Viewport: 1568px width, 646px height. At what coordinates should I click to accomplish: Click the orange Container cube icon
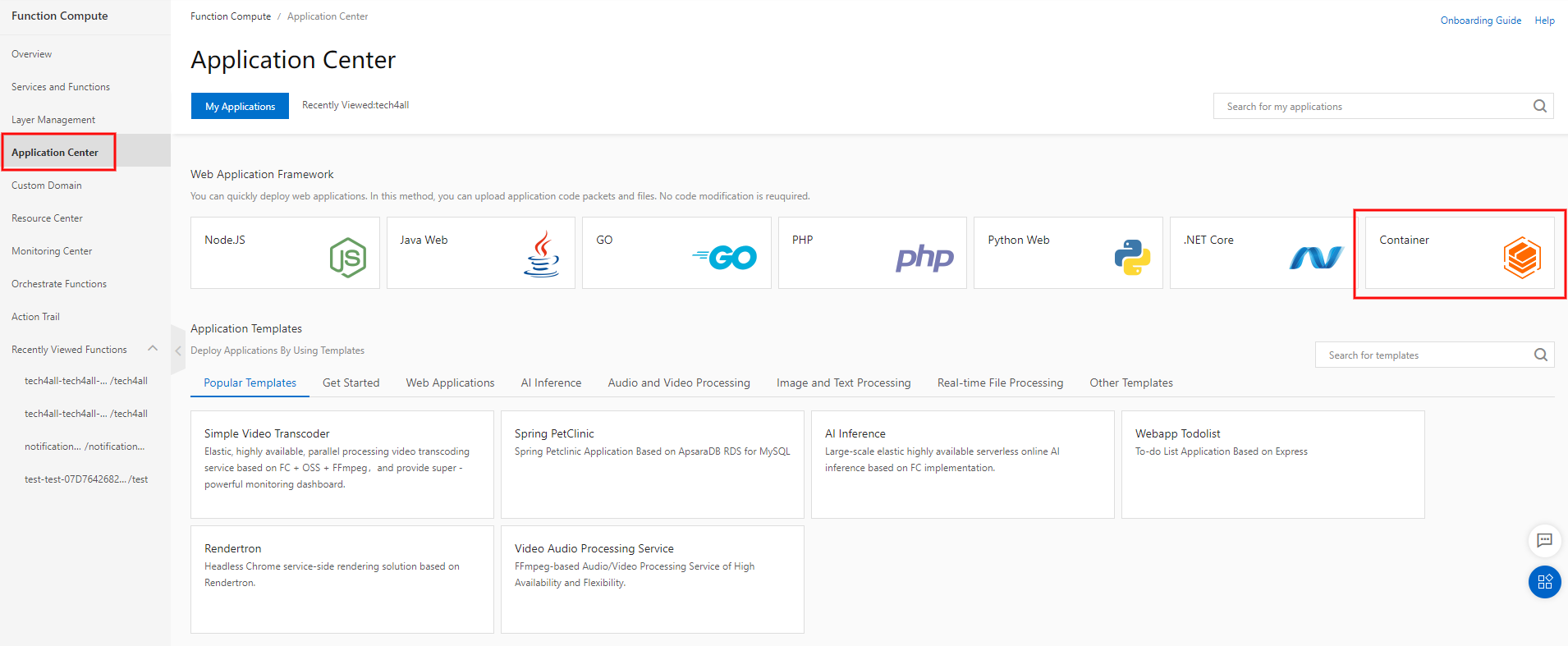tap(1522, 258)
